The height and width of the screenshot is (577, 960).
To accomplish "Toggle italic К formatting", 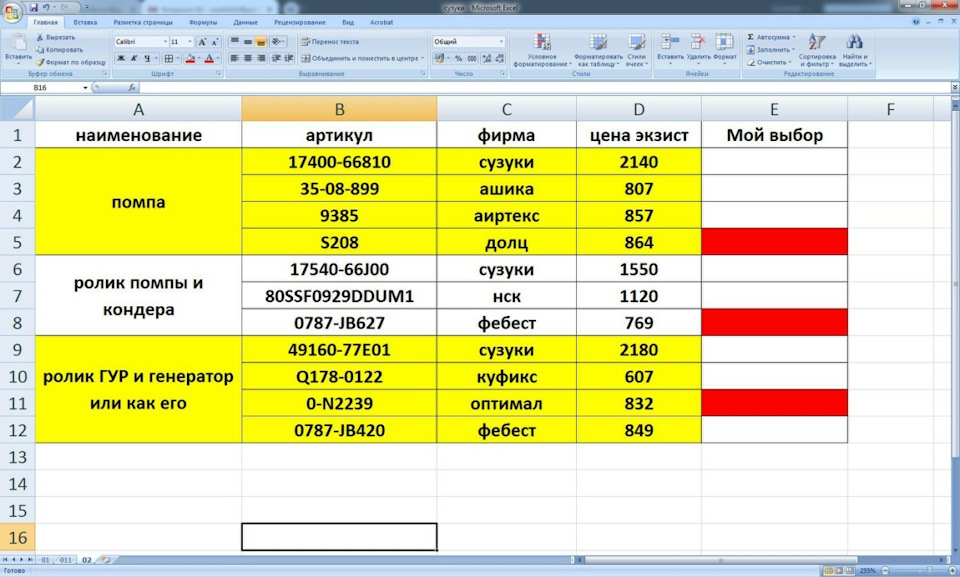I will pos(134,58).
